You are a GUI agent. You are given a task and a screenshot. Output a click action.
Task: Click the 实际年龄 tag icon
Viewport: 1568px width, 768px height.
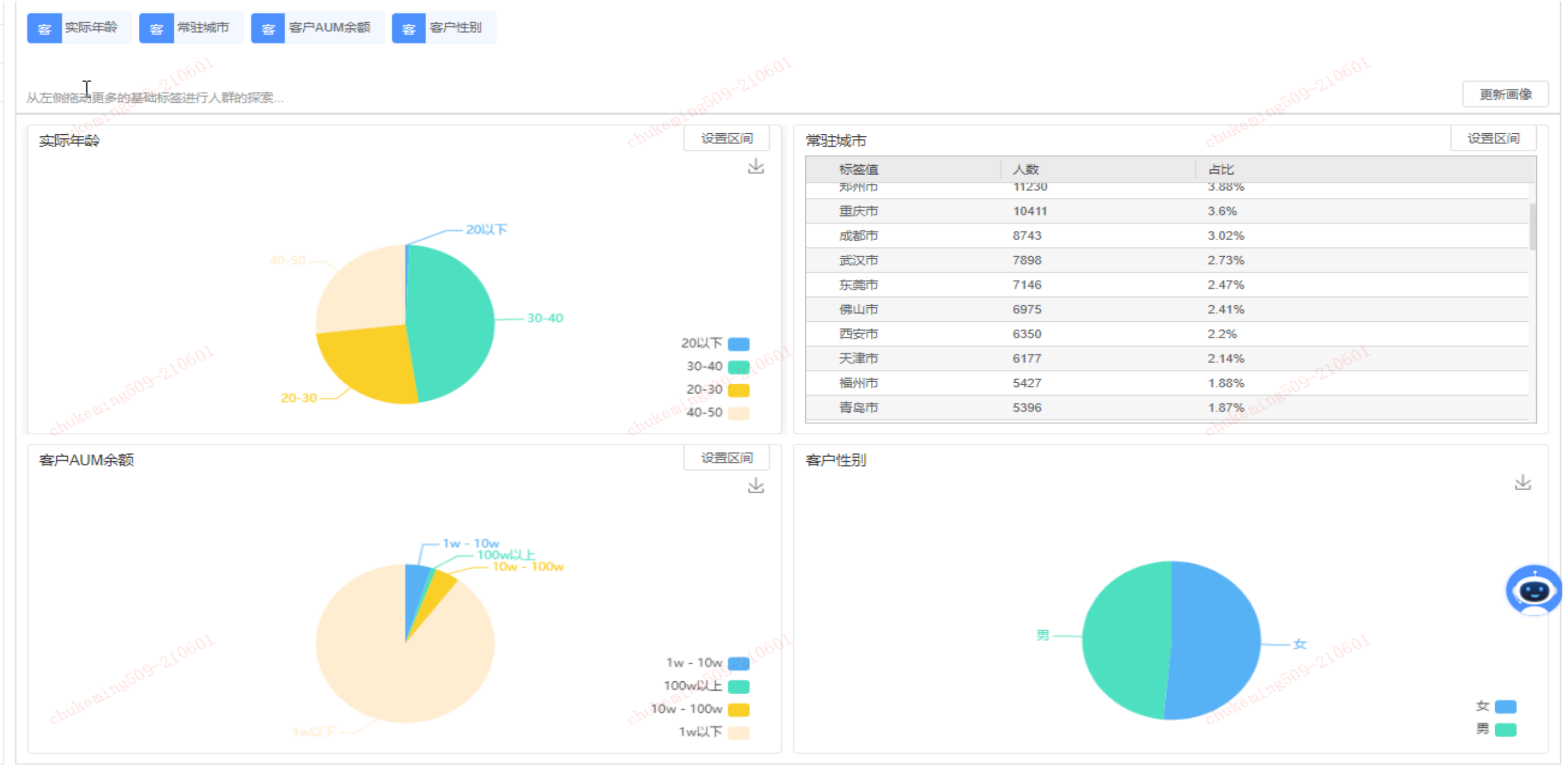coord(45,28)
